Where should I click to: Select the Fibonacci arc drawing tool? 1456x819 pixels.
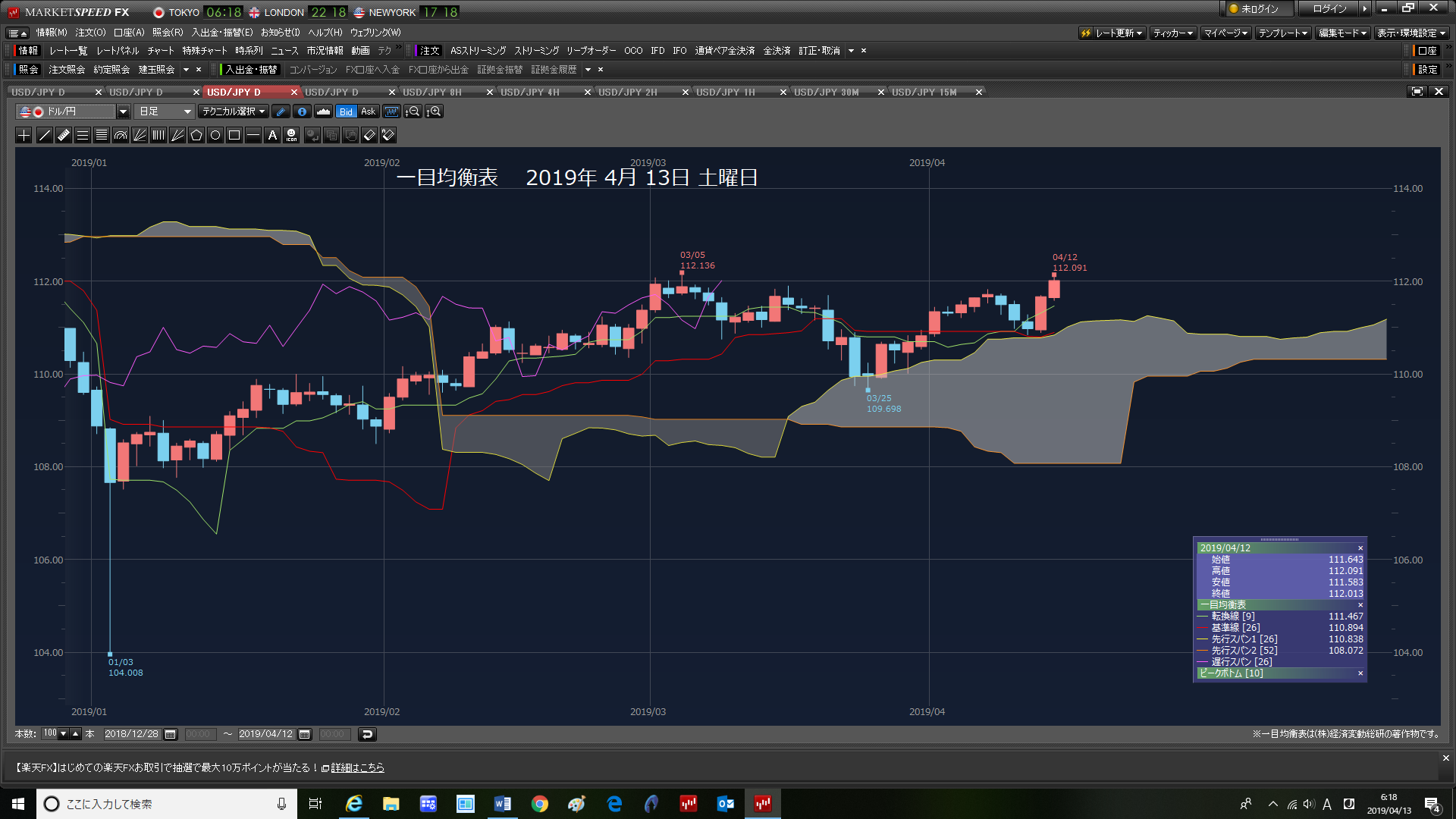(121, 135)
